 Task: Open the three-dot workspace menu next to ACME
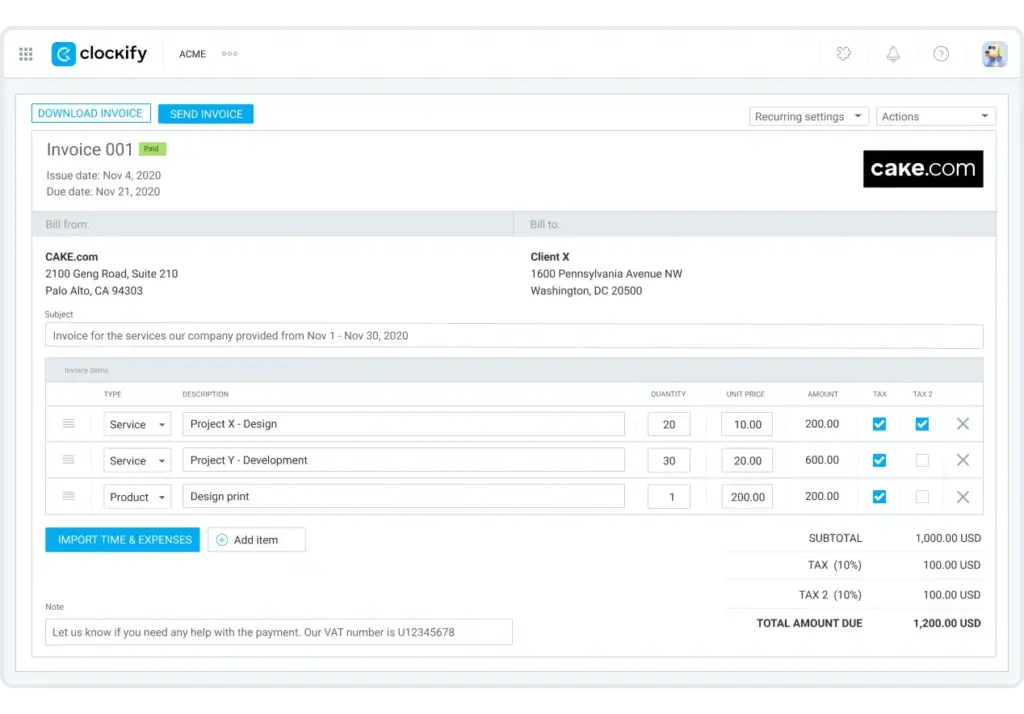(x=230, y=54)
